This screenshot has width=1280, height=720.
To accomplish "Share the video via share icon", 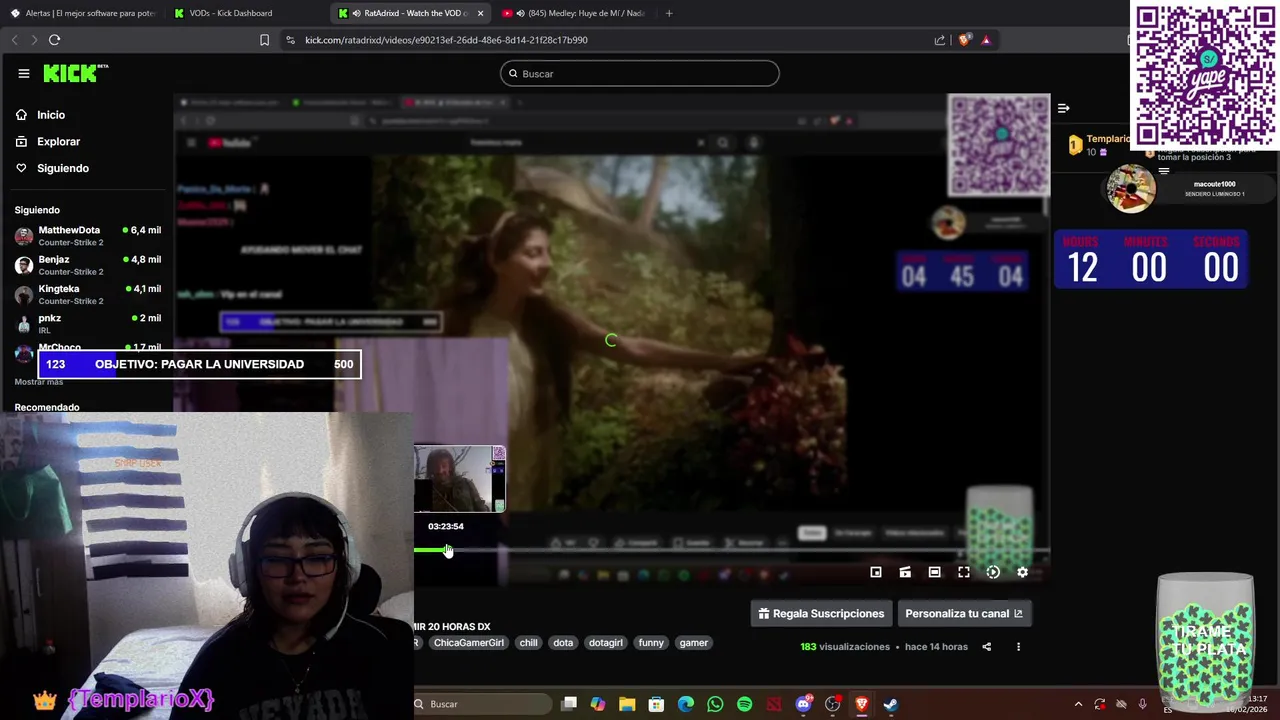I will tap(986, 647).
